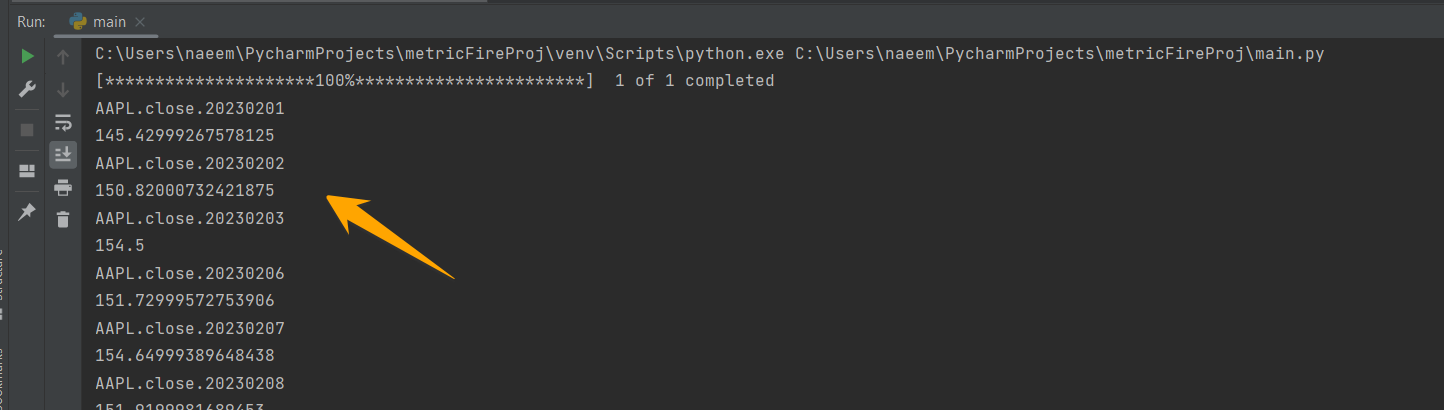Click the Stop process square icon
Viewport: 1444px width, 410px height.
(28, 130)
